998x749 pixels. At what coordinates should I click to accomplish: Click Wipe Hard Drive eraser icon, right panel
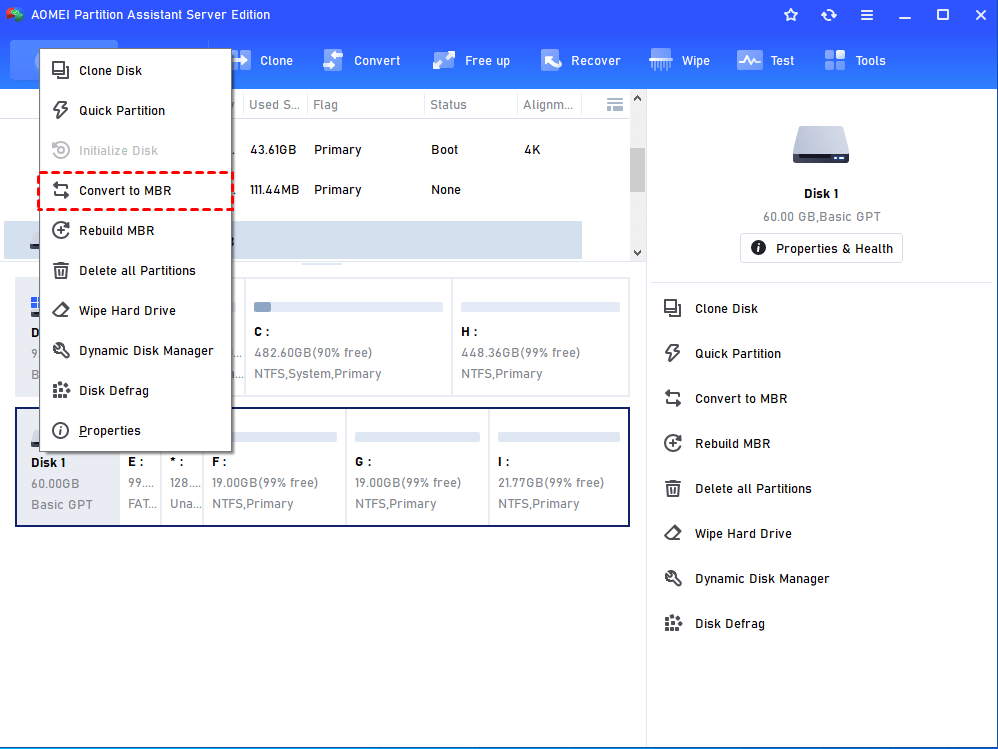coord(673,533)
